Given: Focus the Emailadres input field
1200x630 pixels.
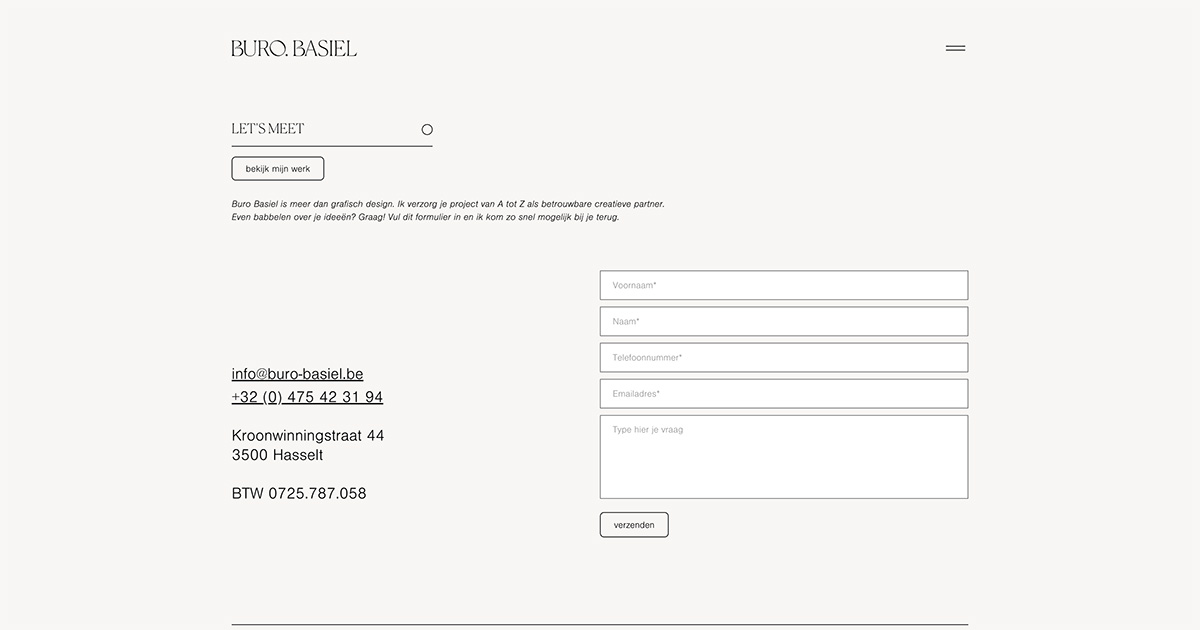Looking at the screenshot, I should click(x=783, y=393).
